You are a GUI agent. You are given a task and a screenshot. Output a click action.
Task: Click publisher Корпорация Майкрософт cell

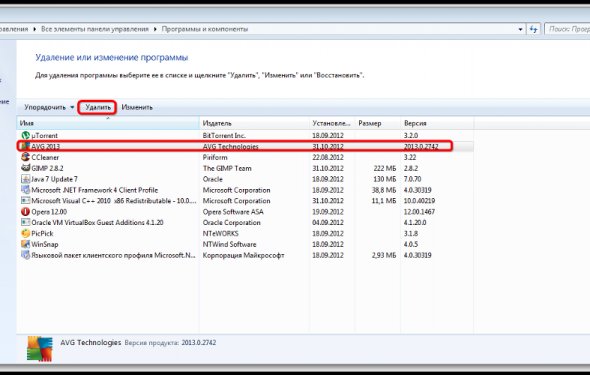pos(243,255)
